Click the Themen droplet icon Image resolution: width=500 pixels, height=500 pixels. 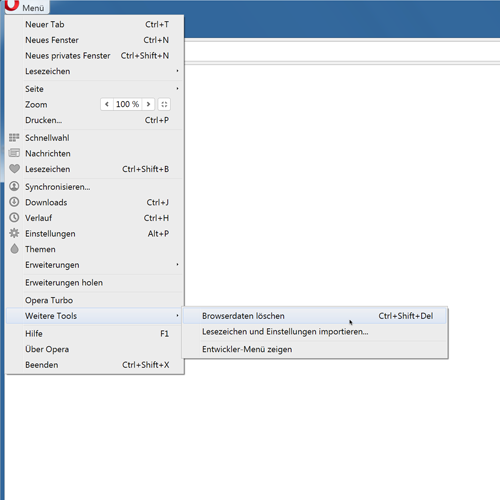click(14, 249)
